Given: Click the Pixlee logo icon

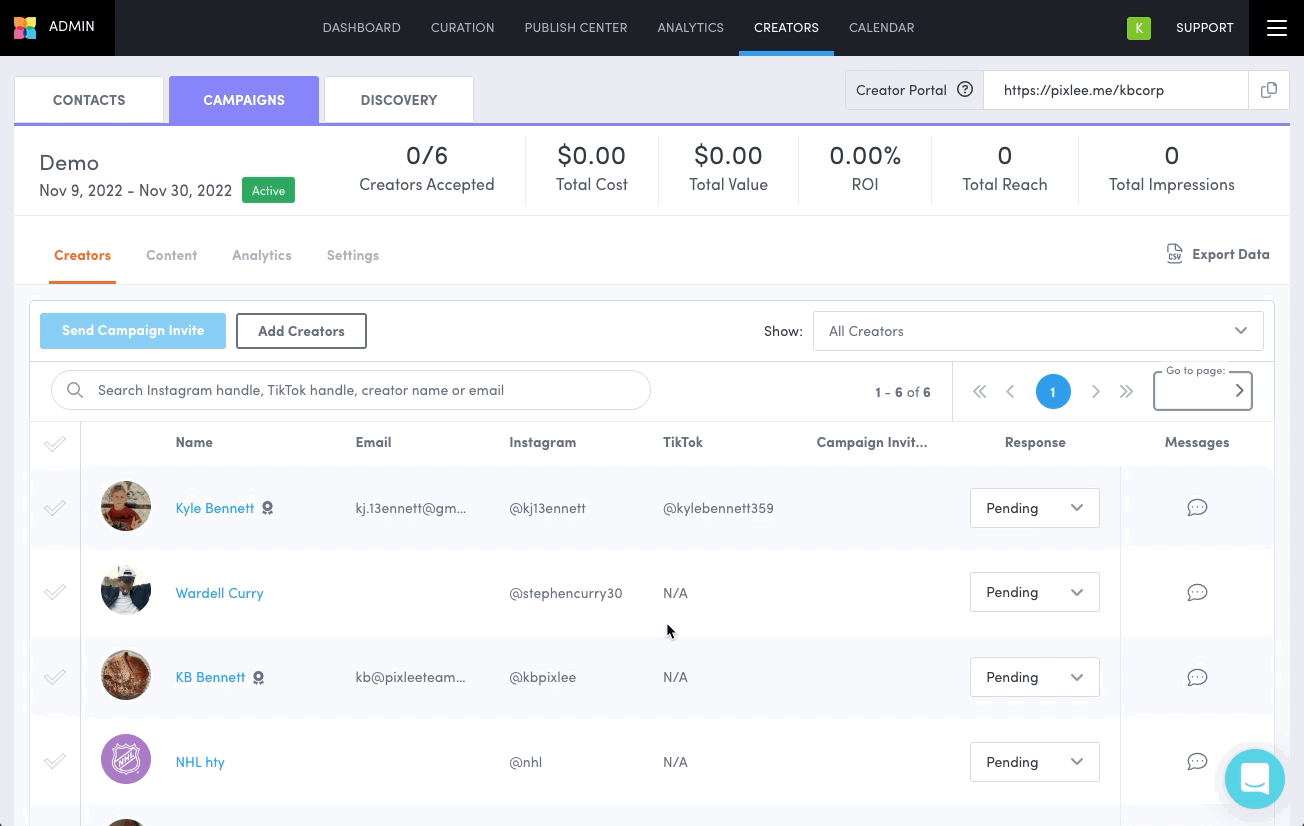Looking at the screenshot, I should click(x=25, y=27).
